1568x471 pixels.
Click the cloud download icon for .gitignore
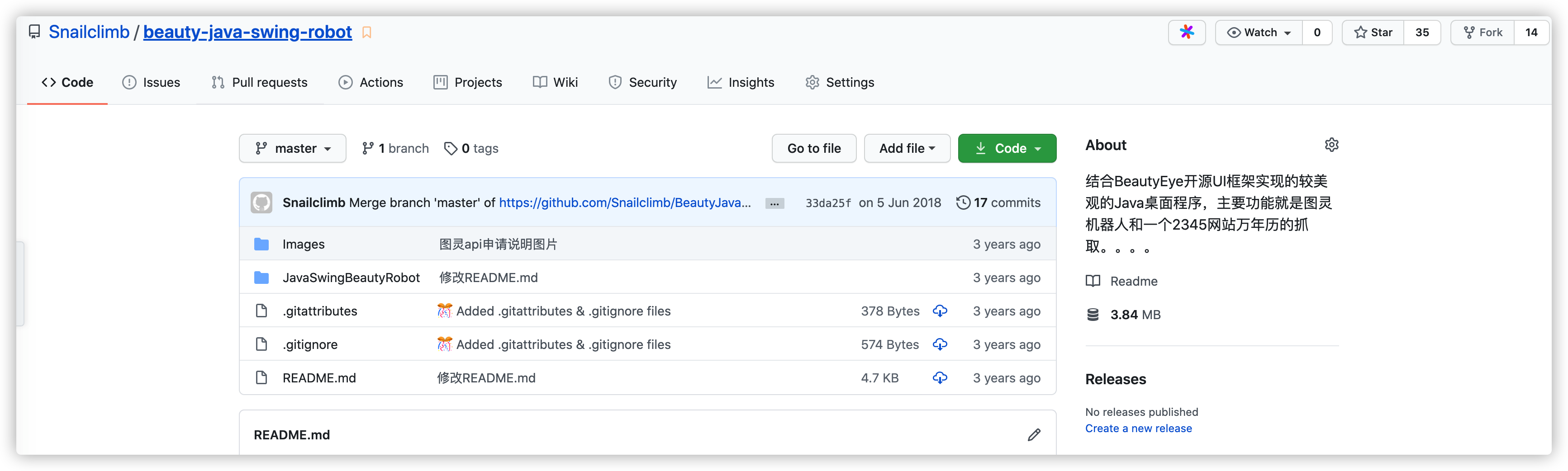pos(940,344)
